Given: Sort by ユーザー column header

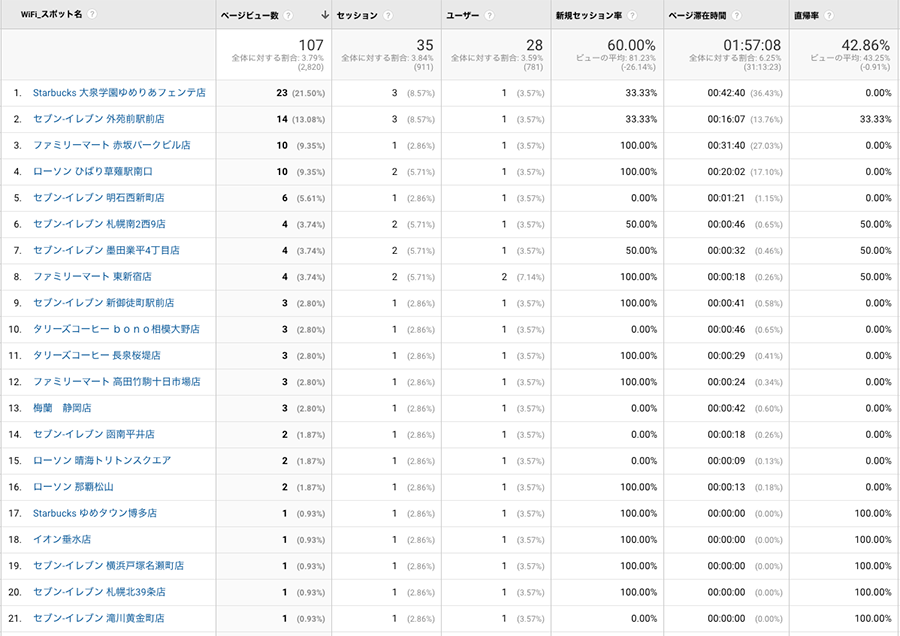Looking at the screenshot, I should [463, 15].
